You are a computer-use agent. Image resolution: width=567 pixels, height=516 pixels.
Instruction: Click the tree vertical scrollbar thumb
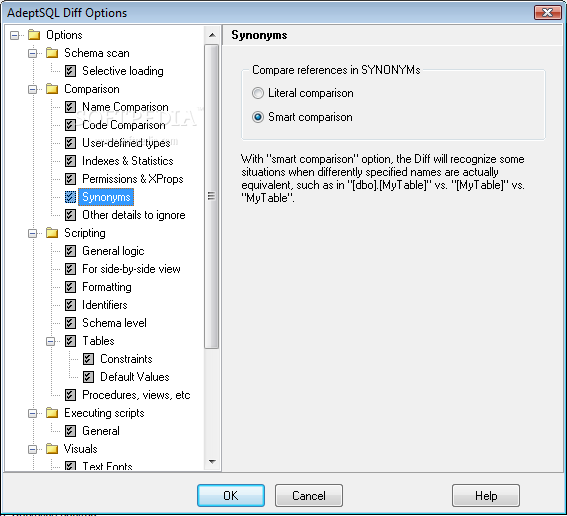click(212, 196)
